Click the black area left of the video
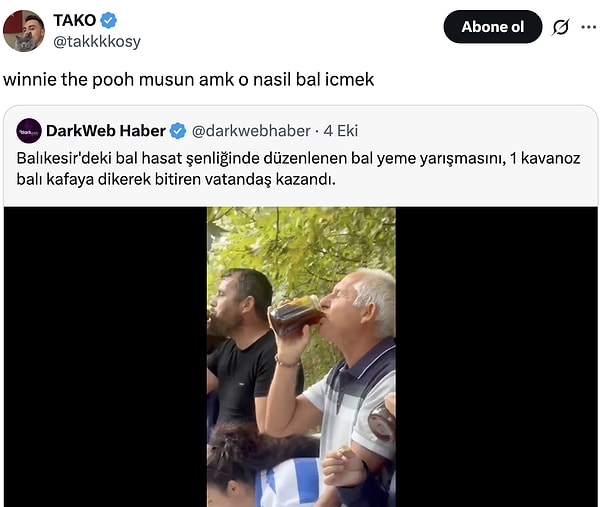 (105, 357)
